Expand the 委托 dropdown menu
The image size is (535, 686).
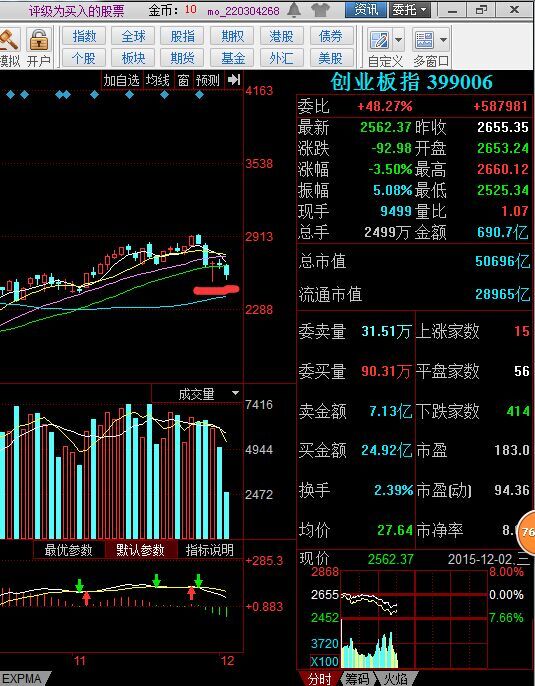pyautogui.click(x=409, y=10)
